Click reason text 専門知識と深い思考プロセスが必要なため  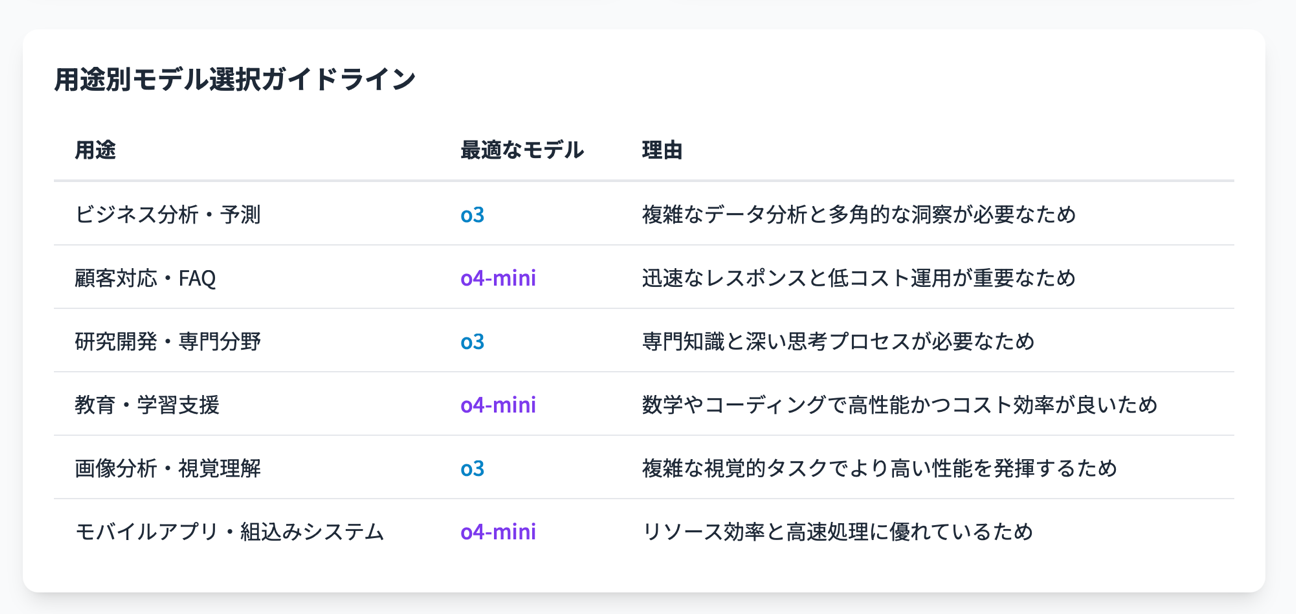pyautogui.click(x=838, y=341)
